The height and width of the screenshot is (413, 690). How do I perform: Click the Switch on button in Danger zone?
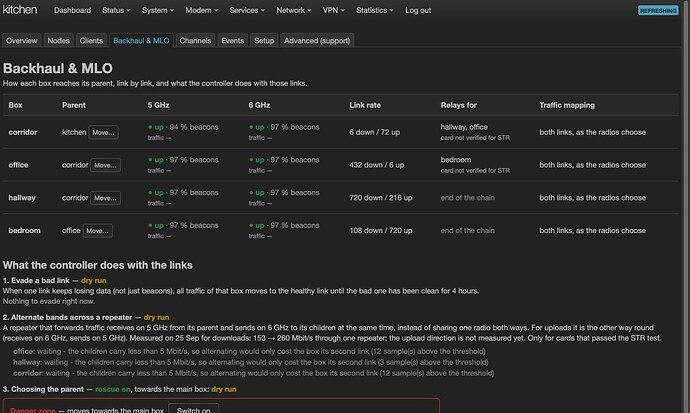(193, 409)
